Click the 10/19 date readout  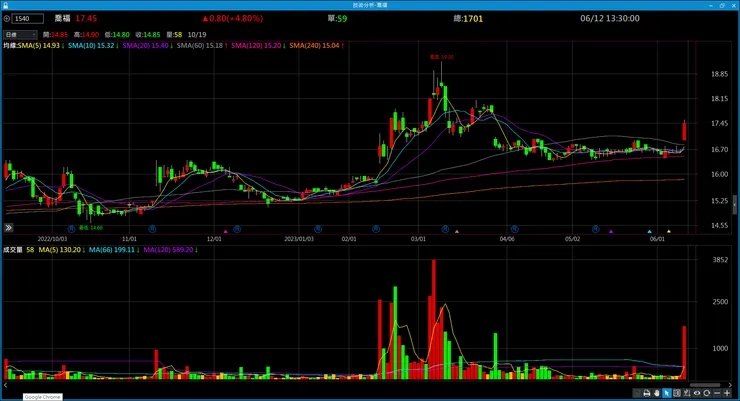[197, 34]
